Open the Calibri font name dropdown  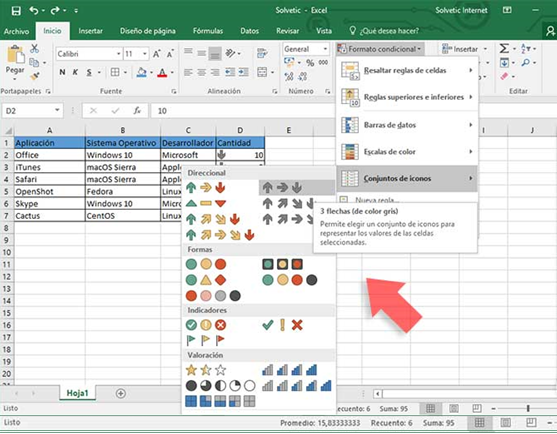(x=118, y=54)
